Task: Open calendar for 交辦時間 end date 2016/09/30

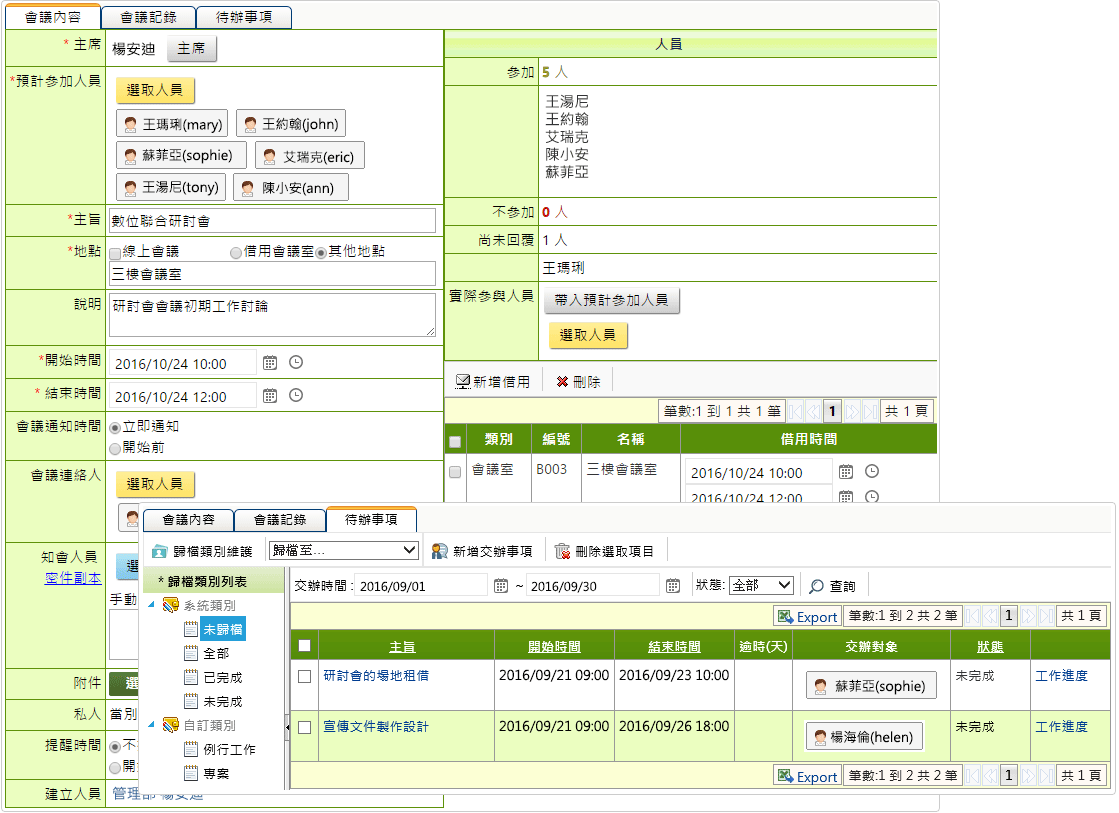Action: [673, 586]
